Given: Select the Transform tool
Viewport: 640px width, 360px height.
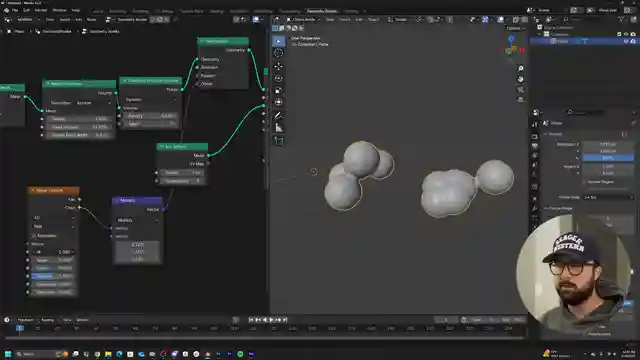Looking at the screenshot, I should 278,102.
